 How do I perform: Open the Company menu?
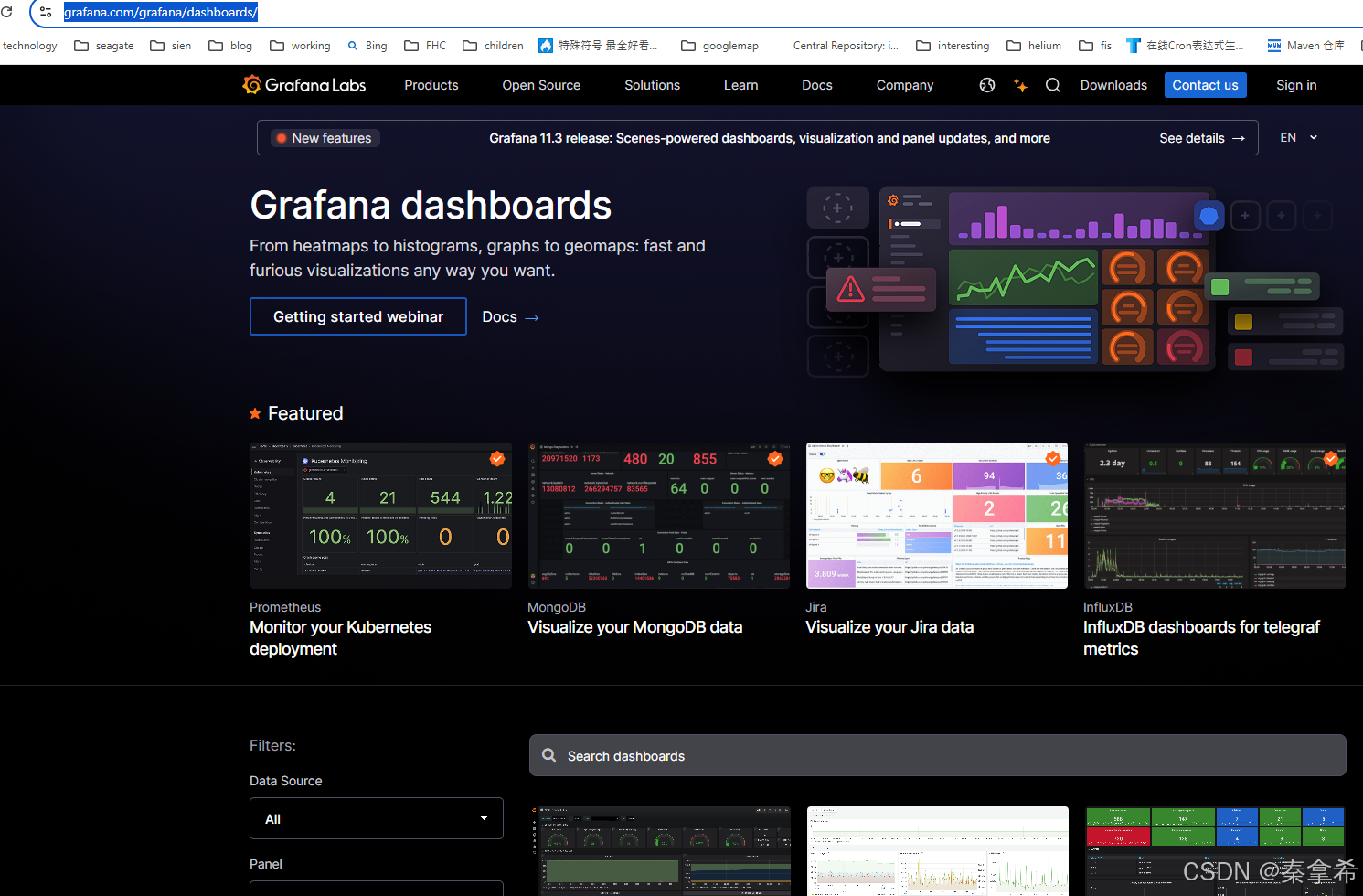tap(905, 85)
